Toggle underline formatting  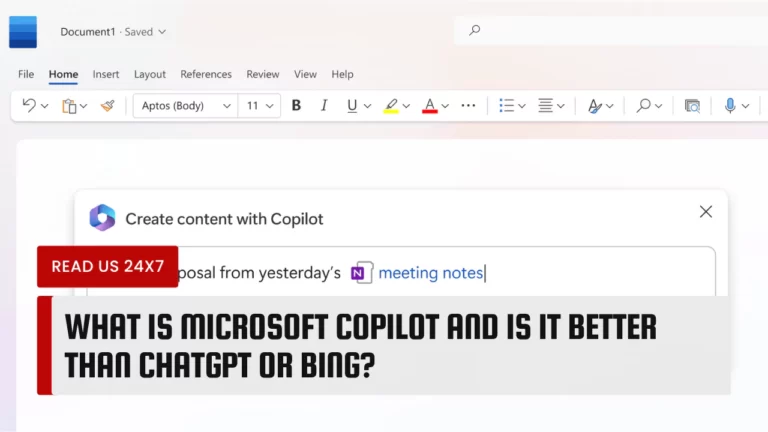coord(352,106)
